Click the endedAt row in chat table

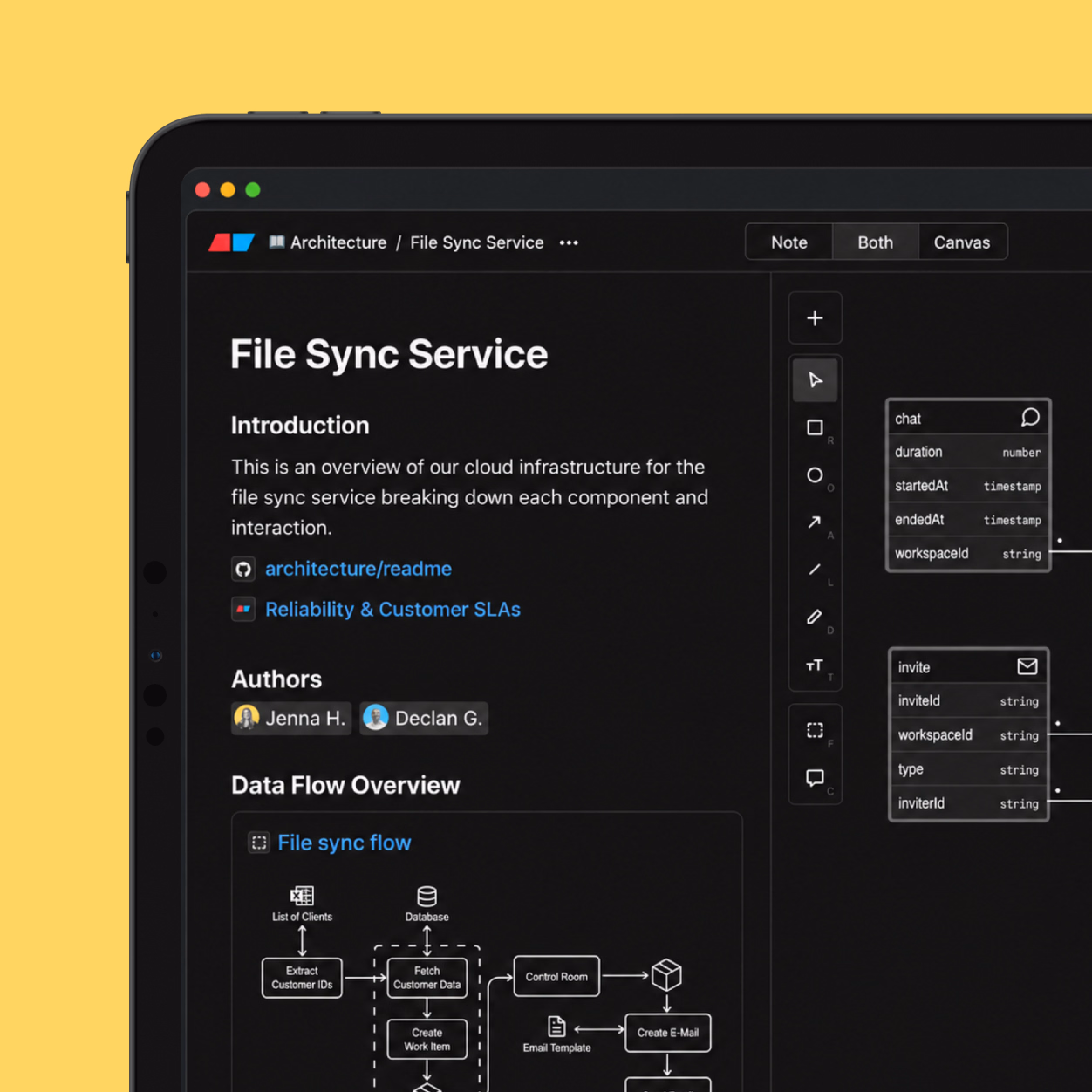coord(968,520)
